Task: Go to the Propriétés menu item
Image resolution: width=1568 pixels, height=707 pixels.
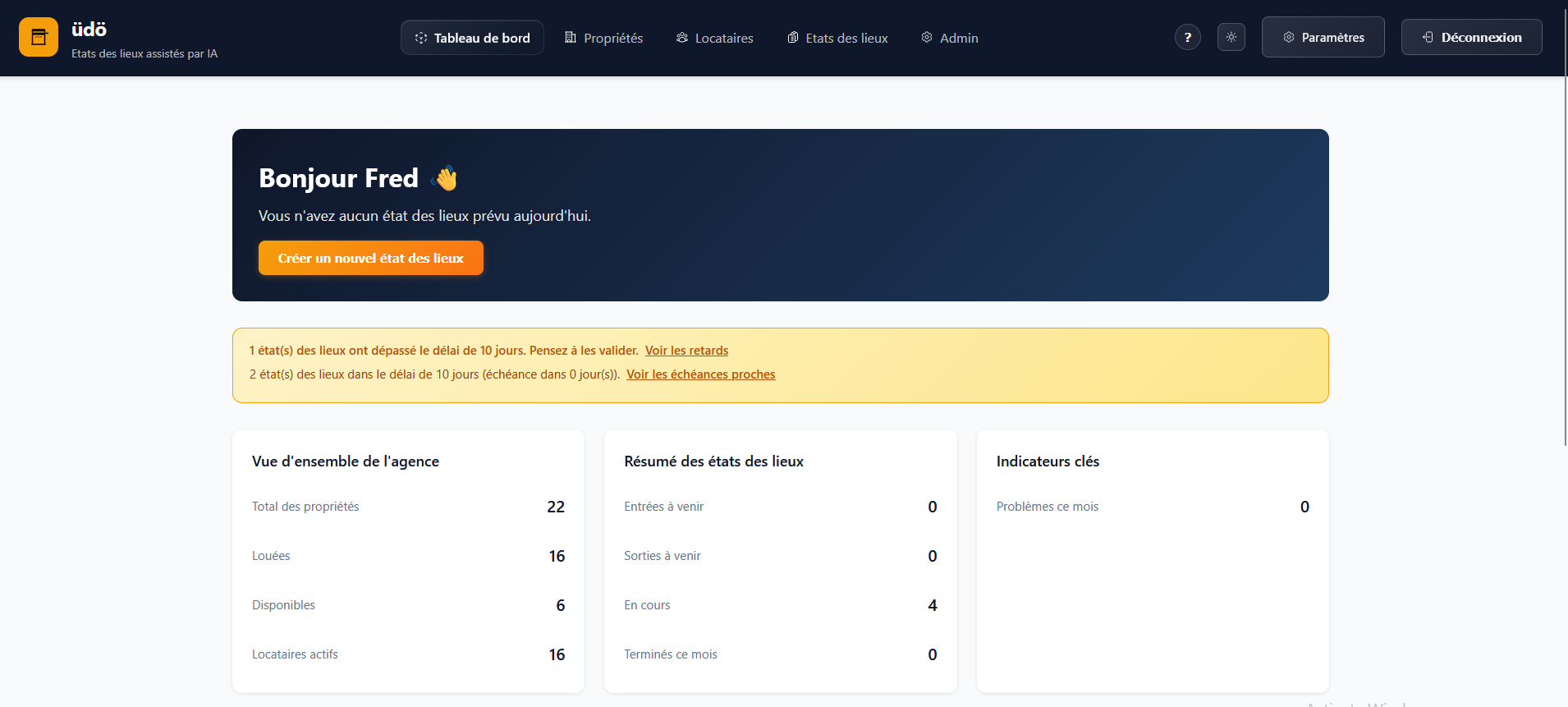Action: point(604,38)
